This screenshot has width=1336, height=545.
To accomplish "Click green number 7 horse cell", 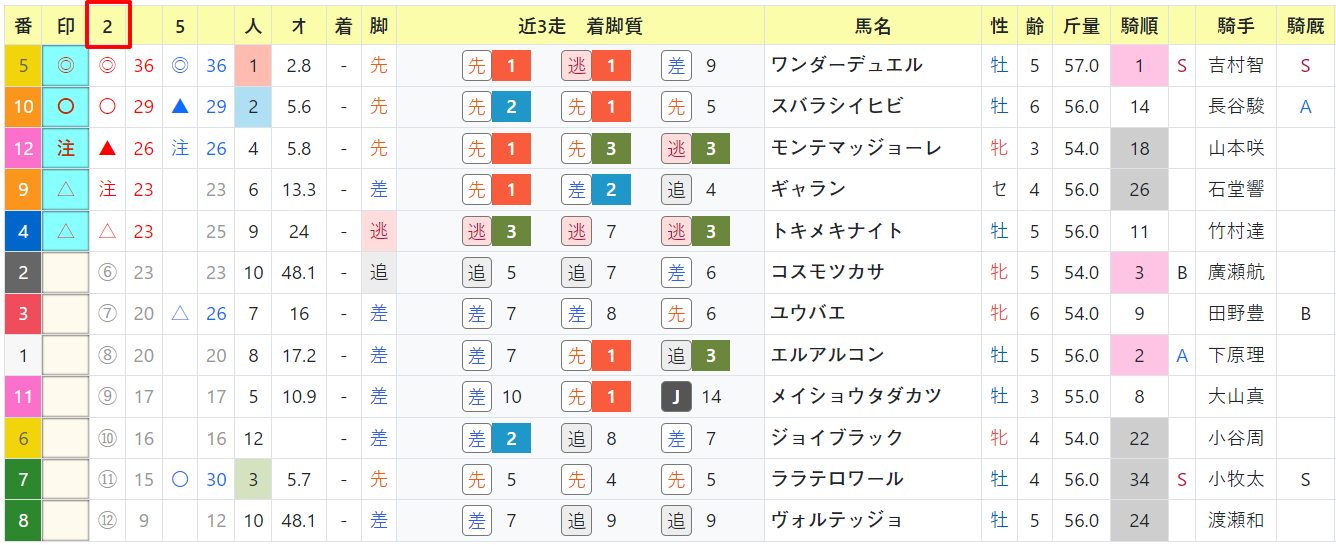I will click(23, 480).
